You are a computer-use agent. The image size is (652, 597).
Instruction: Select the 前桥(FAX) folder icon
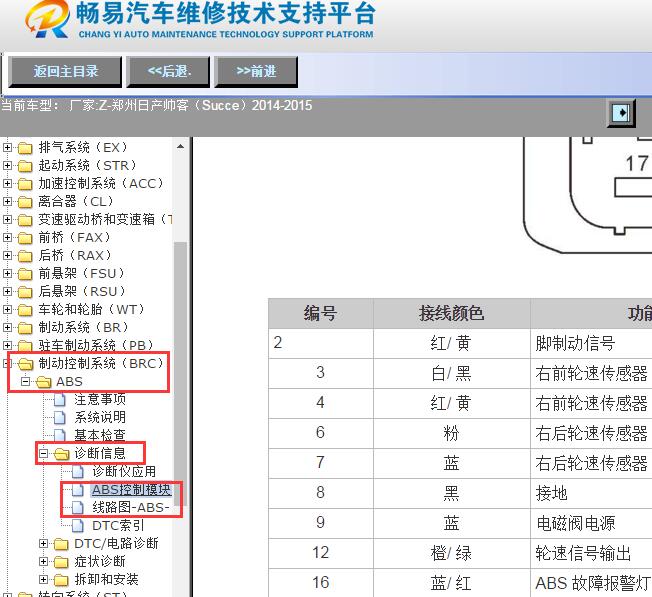tap(25, 238)
